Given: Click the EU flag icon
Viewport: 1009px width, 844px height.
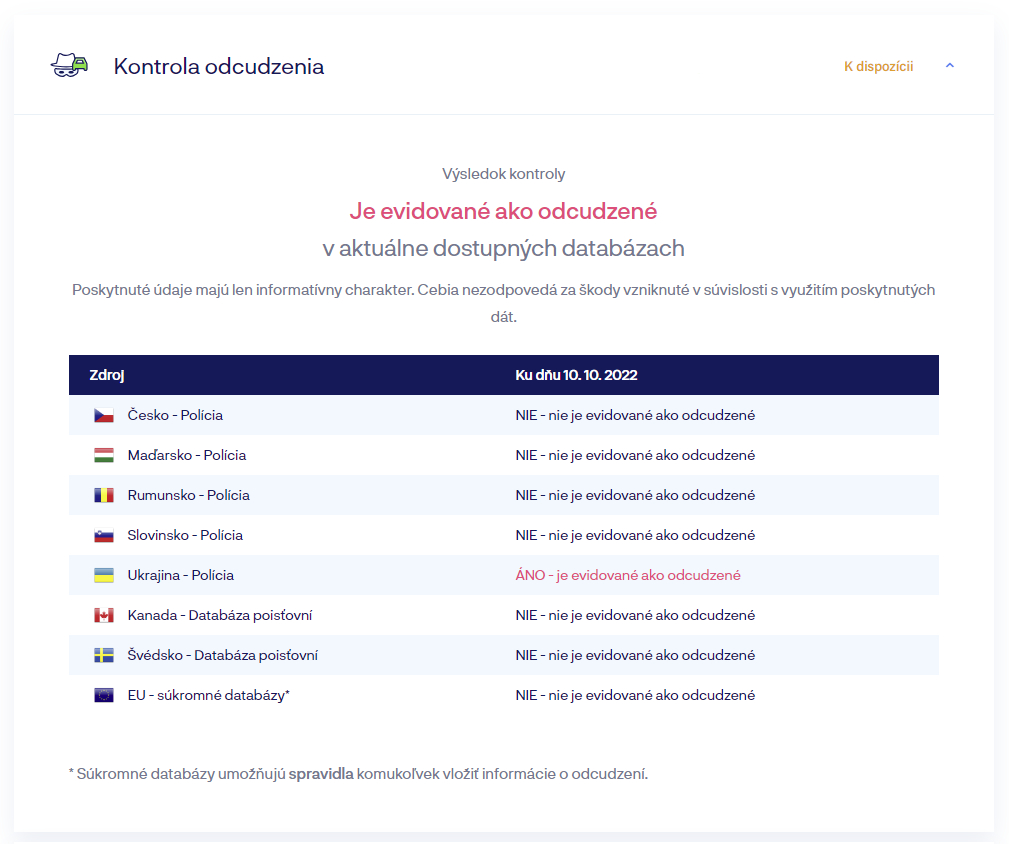Looking at the screenshot, I should tap(104, 695).
